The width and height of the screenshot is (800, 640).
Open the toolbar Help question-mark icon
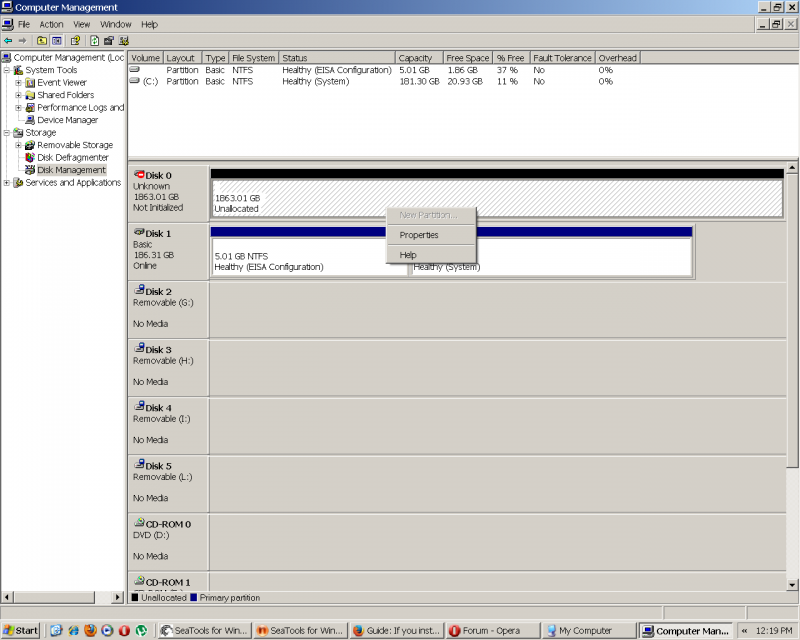pyautogui.click(x=76, y=41)
